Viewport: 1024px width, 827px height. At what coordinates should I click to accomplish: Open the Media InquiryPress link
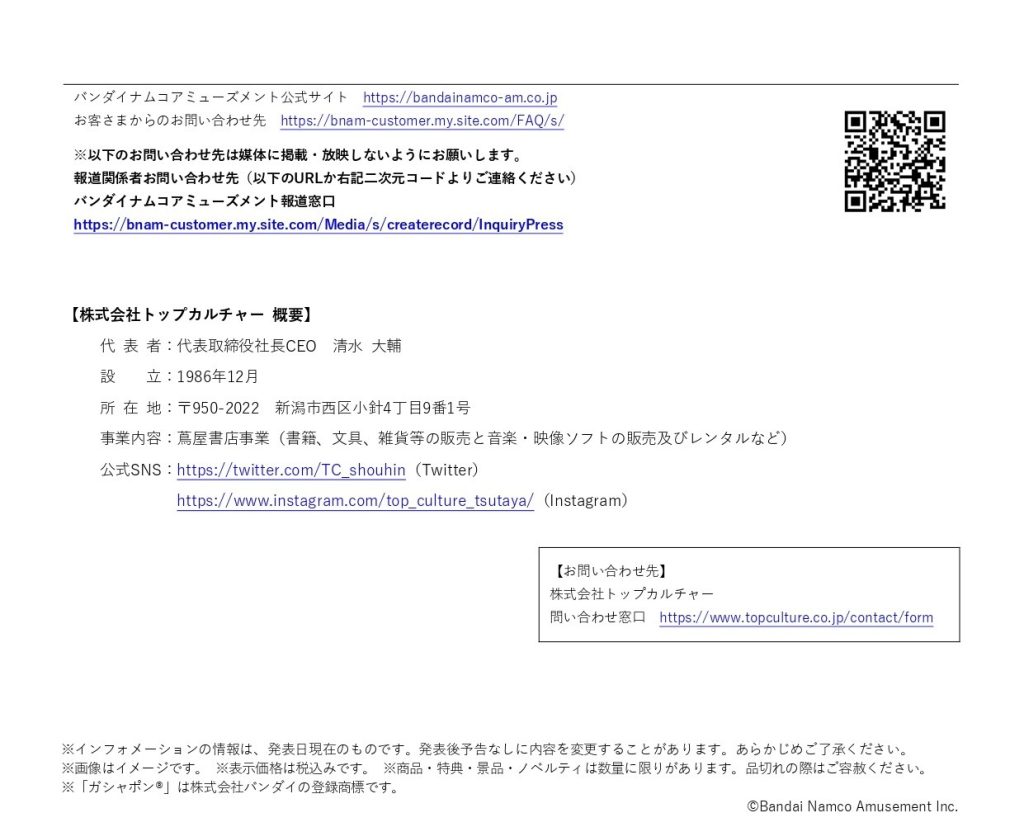[x=318, y=225]
